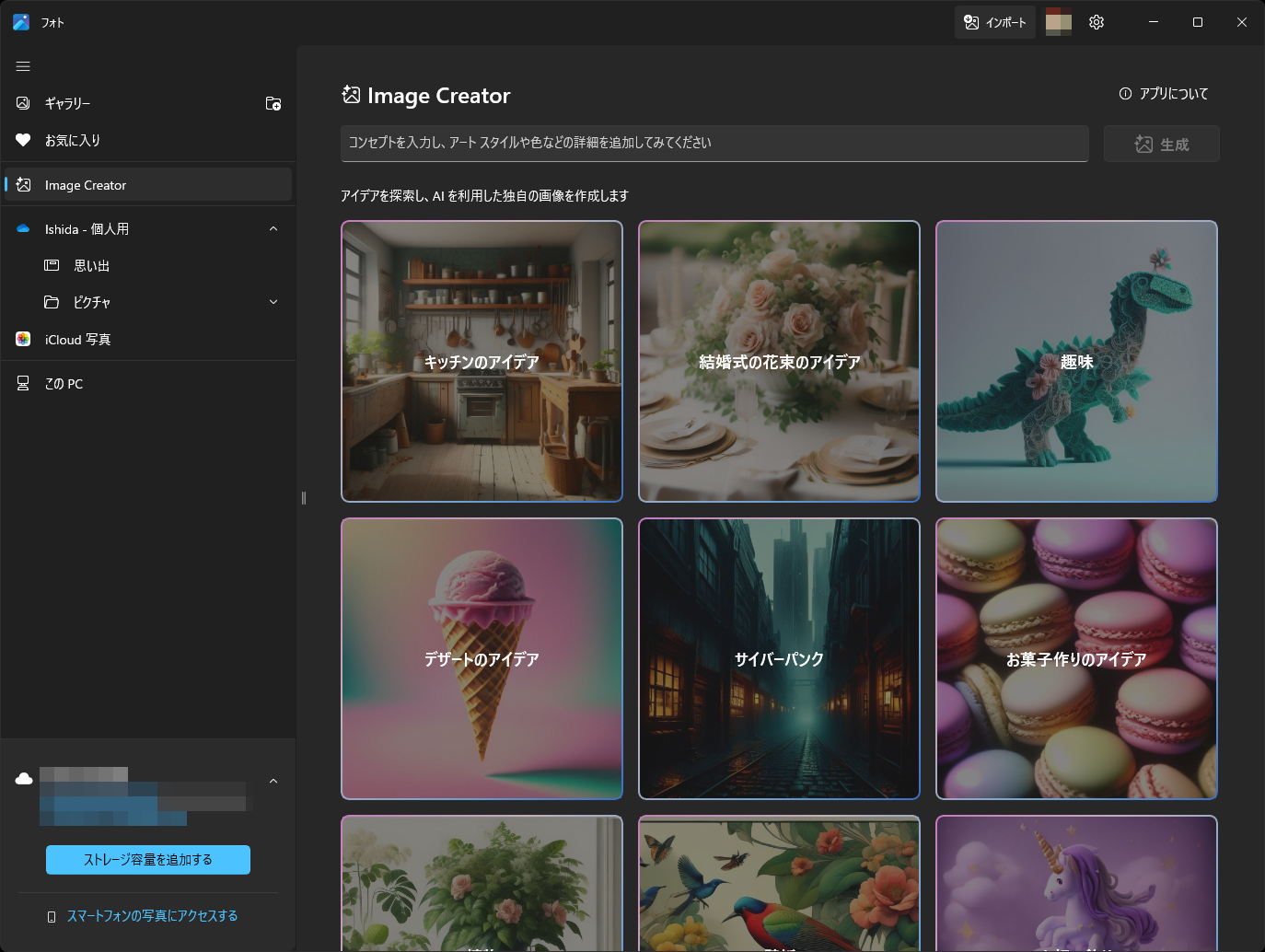
Task: Collapse the account details at the bottom
Action: [273, 779]
